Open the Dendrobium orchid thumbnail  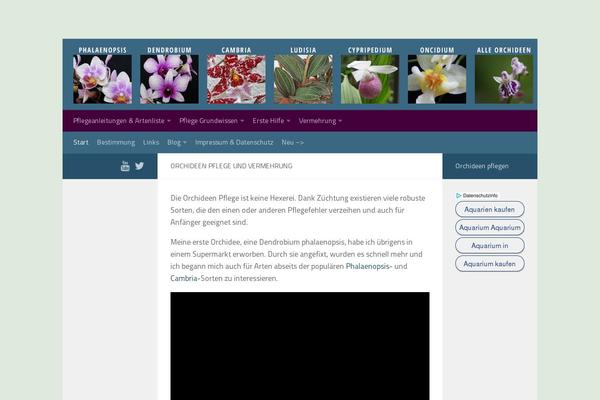(169, 79)
